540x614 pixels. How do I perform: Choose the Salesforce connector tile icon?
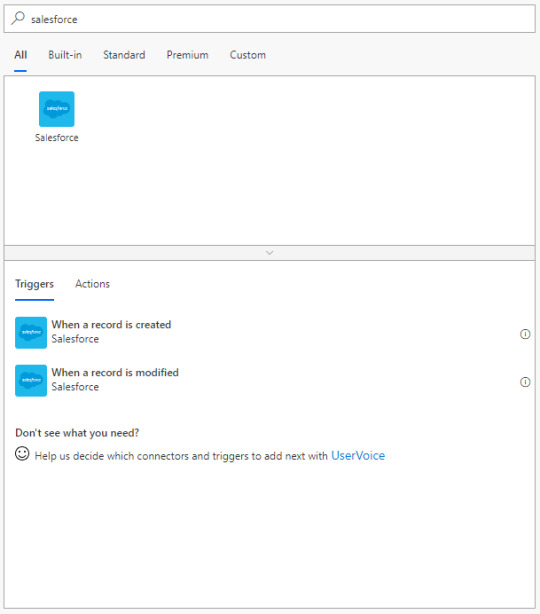click(57, 109)
